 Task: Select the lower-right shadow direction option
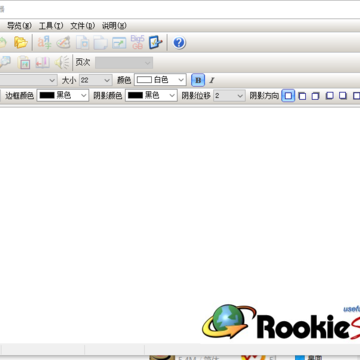pyautogui.click(x=343, y=96)
